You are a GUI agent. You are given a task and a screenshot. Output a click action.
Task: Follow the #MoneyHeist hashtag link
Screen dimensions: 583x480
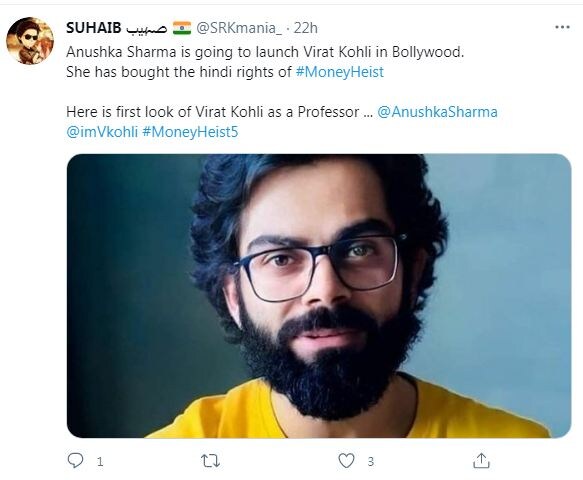click(339, 72)
